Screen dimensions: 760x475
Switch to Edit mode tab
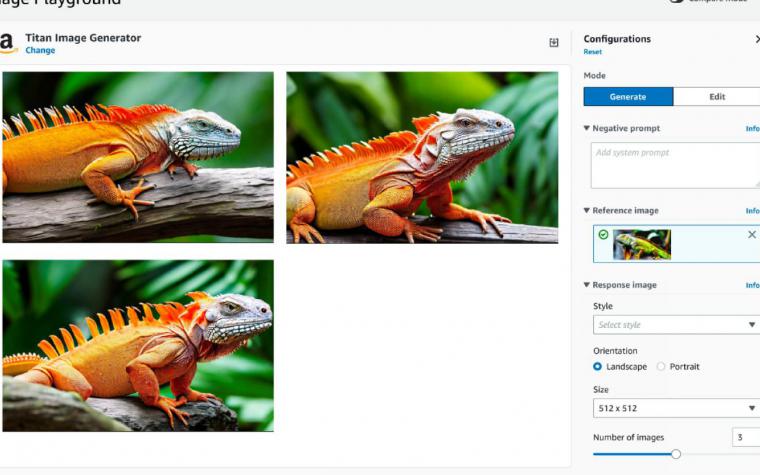pyautogui.click(x=717, y=96)
